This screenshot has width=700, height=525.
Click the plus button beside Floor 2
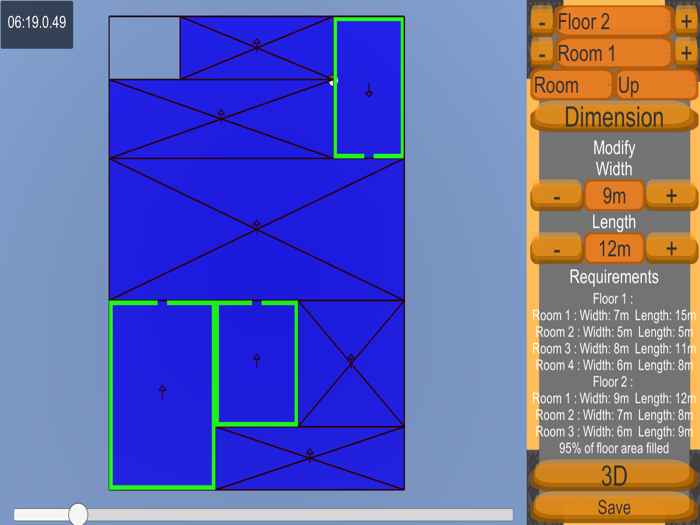pos(686,21)
